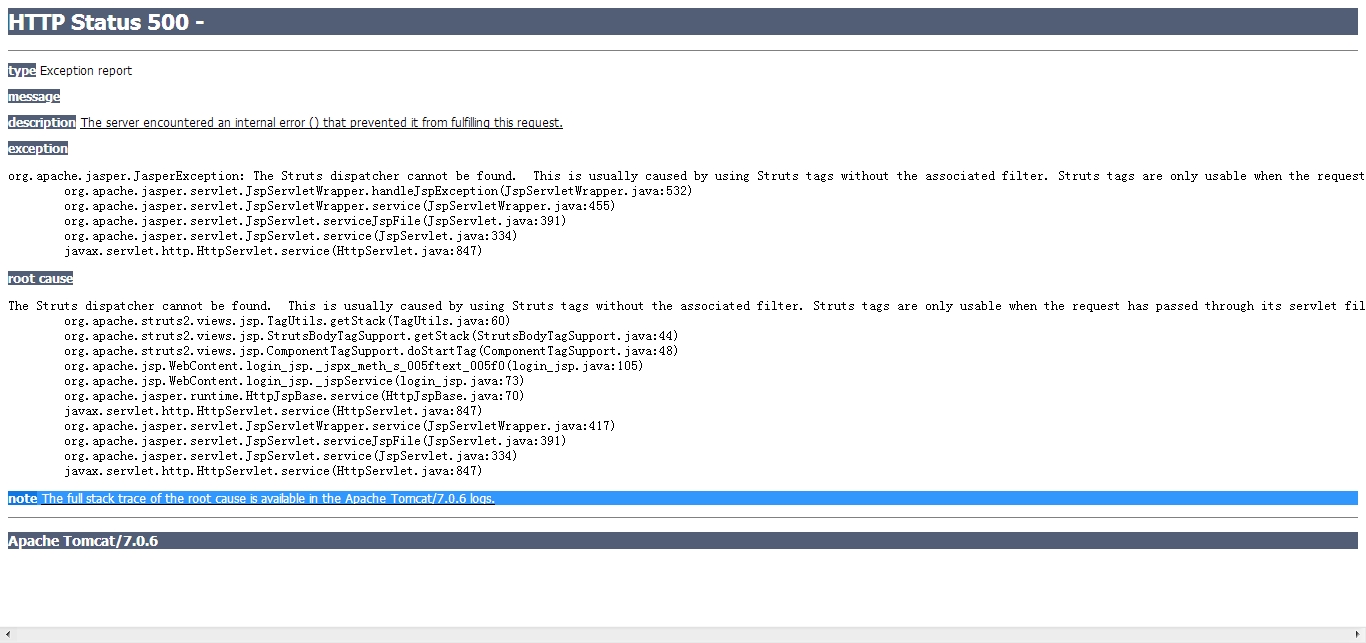Click the login_jsp.java:105 stack line
This screenshot has width=1366, height=643.
click(354, 366)
